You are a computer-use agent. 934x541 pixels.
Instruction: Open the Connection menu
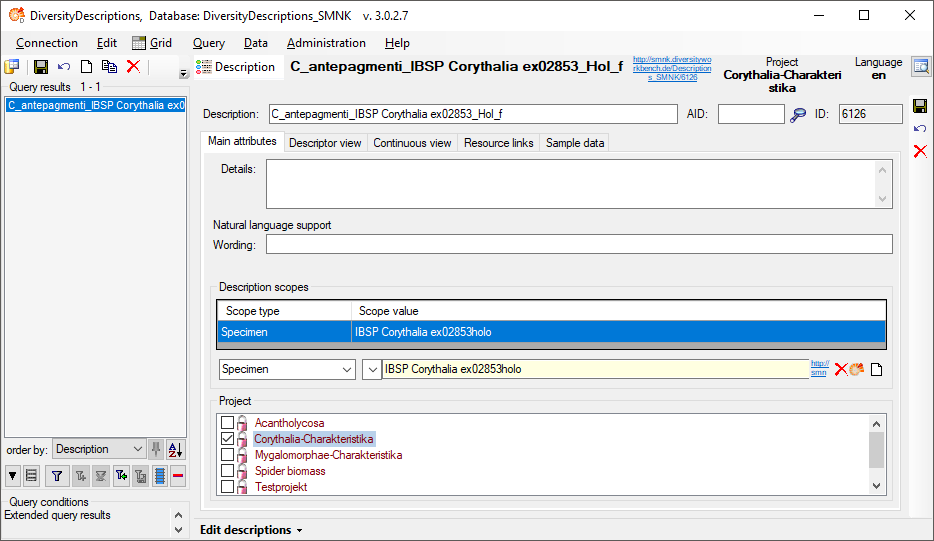pos(47,43)
